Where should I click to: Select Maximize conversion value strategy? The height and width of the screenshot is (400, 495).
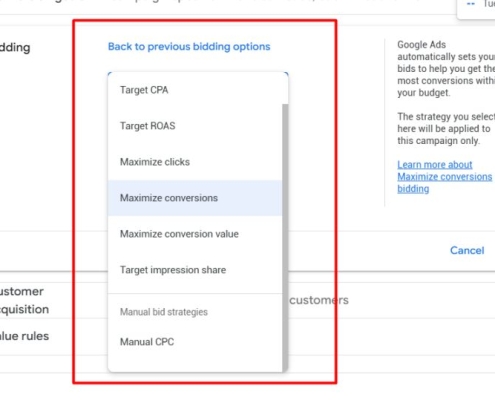195,234
